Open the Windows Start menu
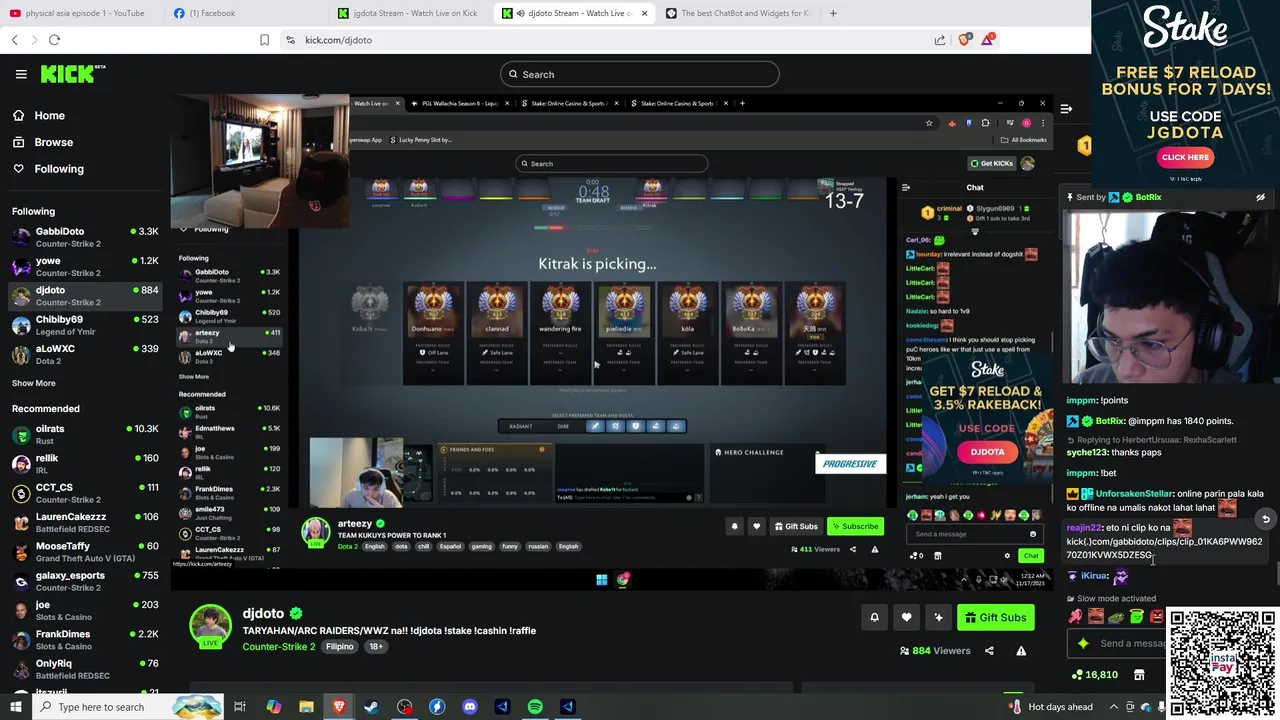This screenshot has width=1280, height=720. 15,707
